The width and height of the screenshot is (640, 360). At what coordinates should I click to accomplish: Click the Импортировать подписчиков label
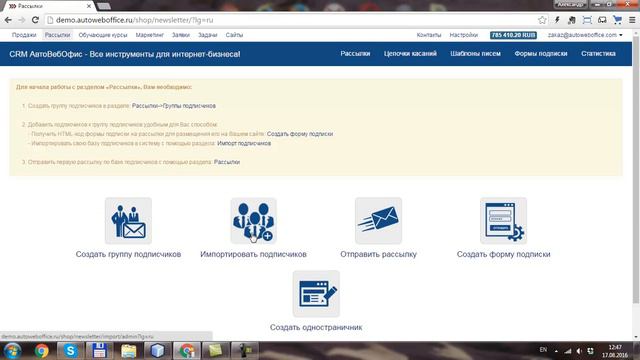tap(253, 254)
